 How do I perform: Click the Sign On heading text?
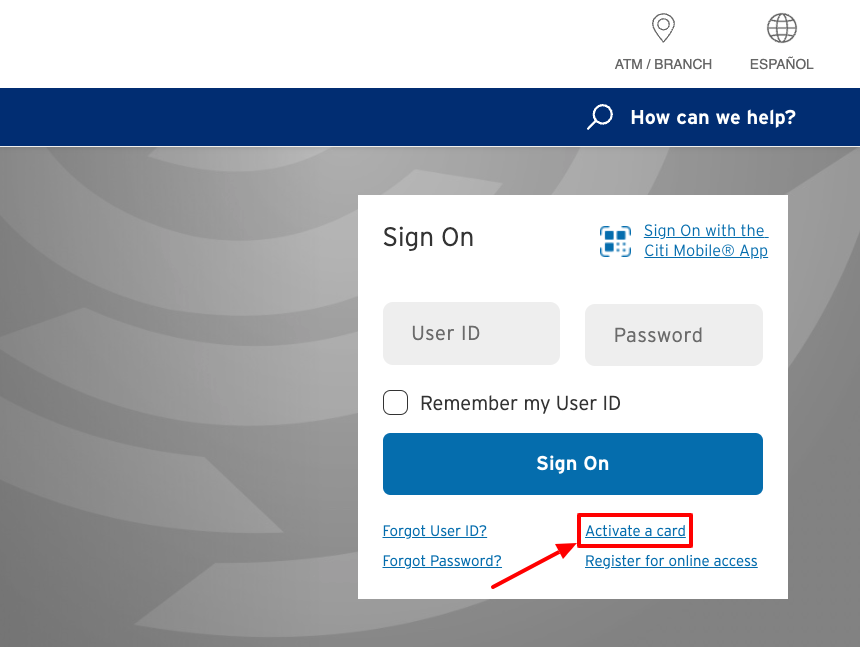[428, 238]
